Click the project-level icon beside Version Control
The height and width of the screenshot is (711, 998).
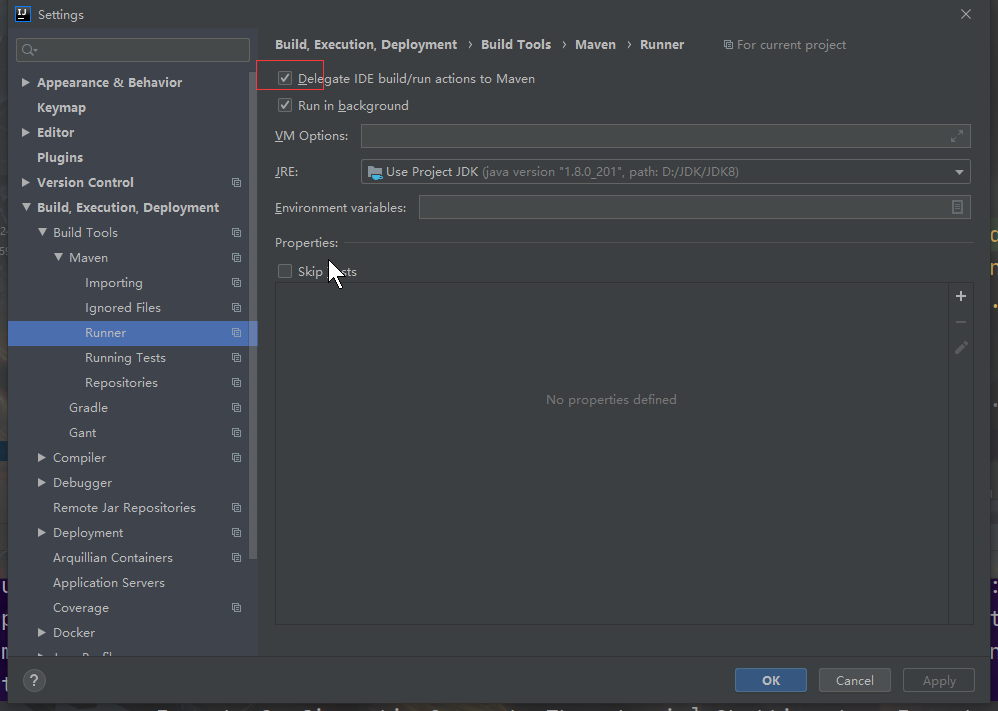tap(237, 183)
